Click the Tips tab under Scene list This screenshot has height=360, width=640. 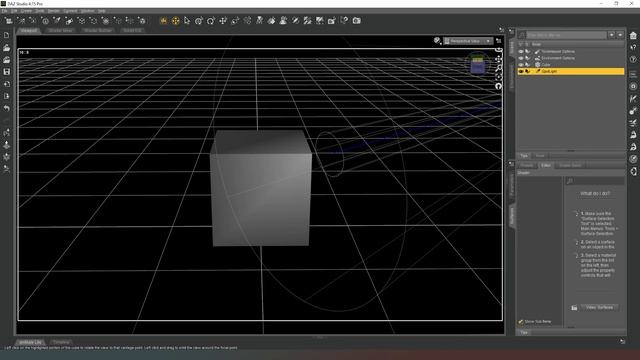pos(524,156)
